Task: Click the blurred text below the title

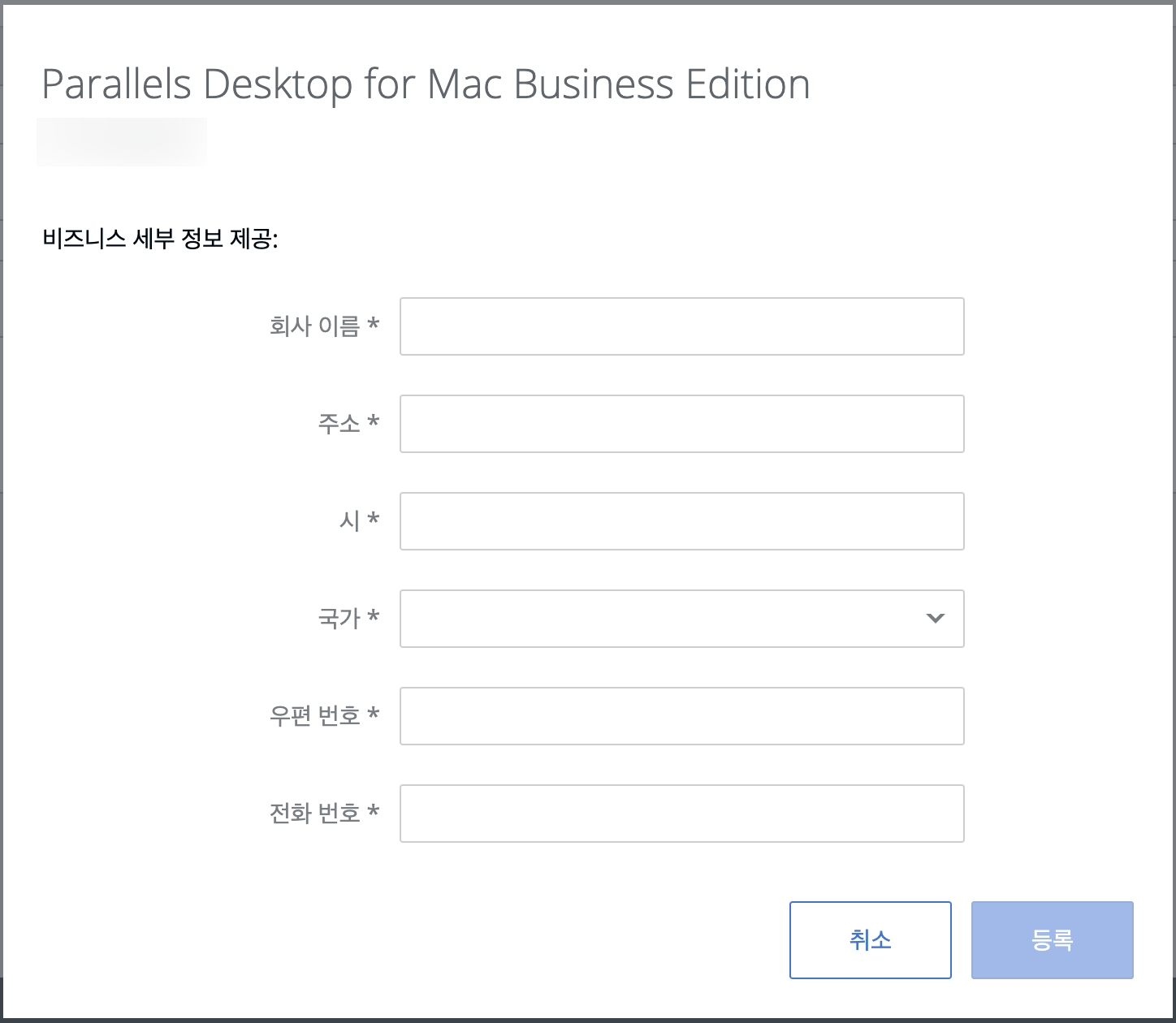Action: (x=122, y=142)
